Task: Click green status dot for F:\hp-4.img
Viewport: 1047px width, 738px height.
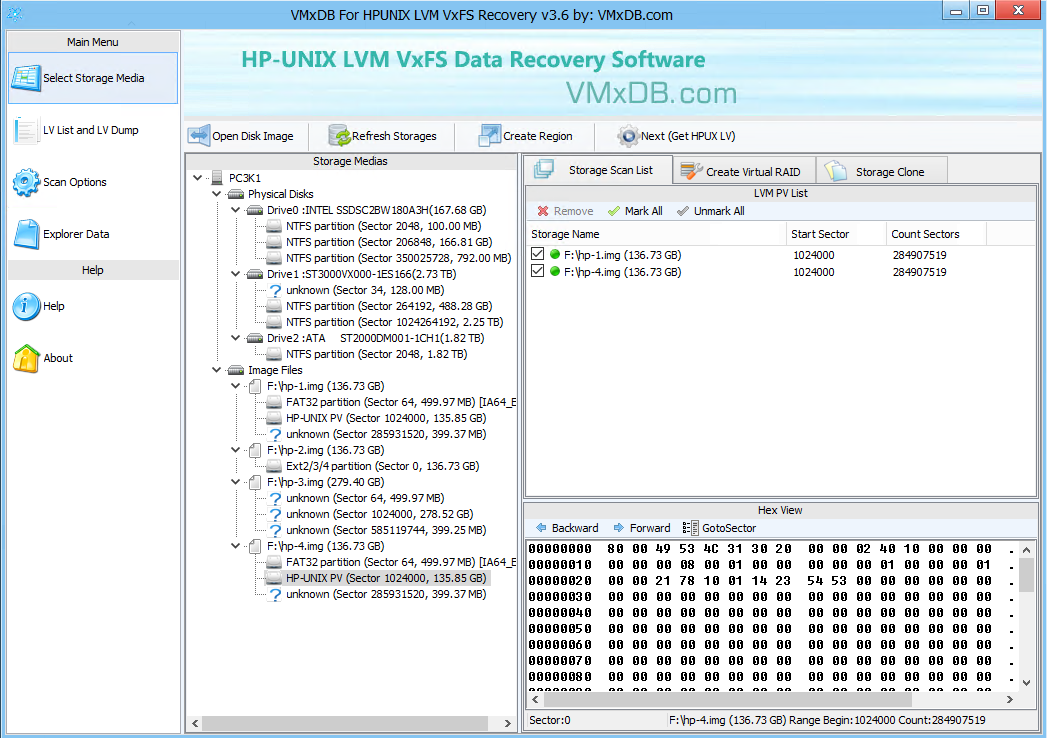Action: click(555, 272)
